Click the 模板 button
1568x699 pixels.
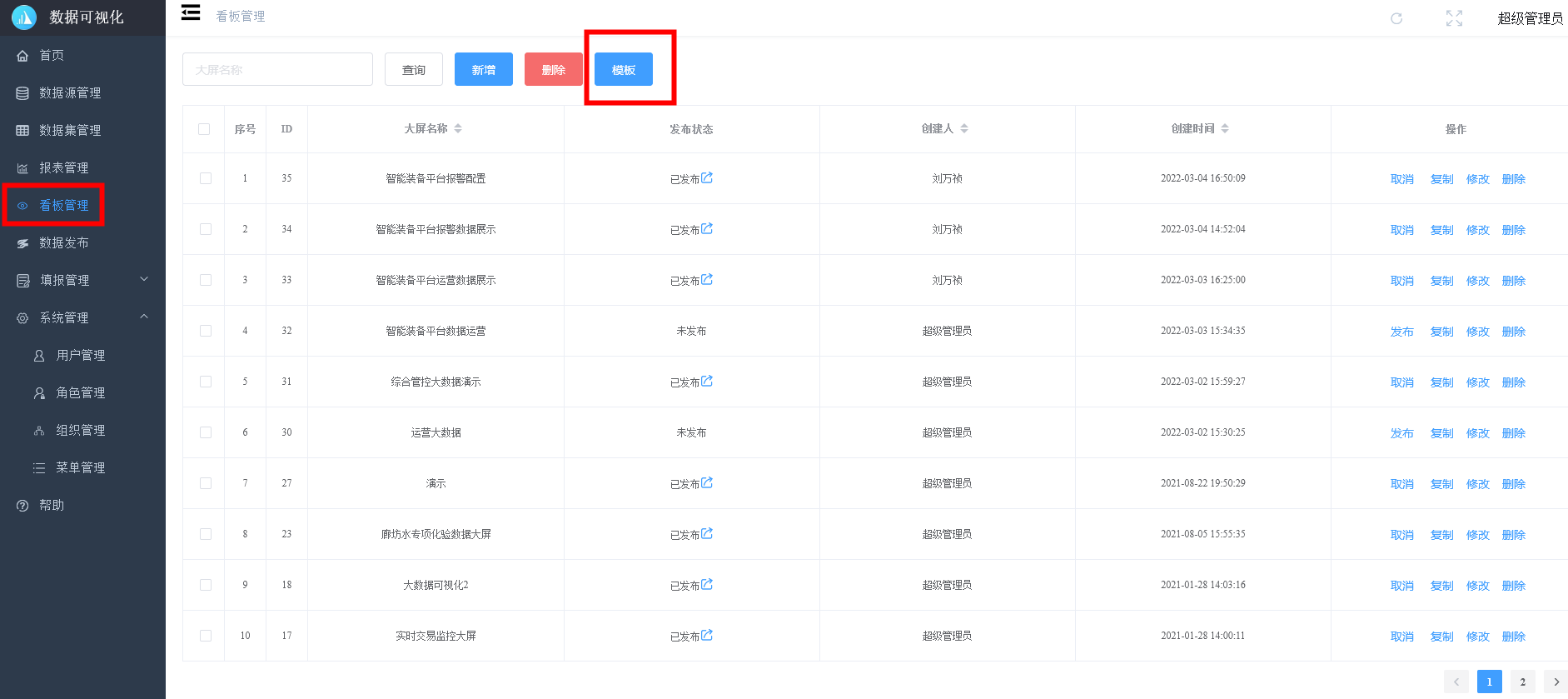(624, 69)
